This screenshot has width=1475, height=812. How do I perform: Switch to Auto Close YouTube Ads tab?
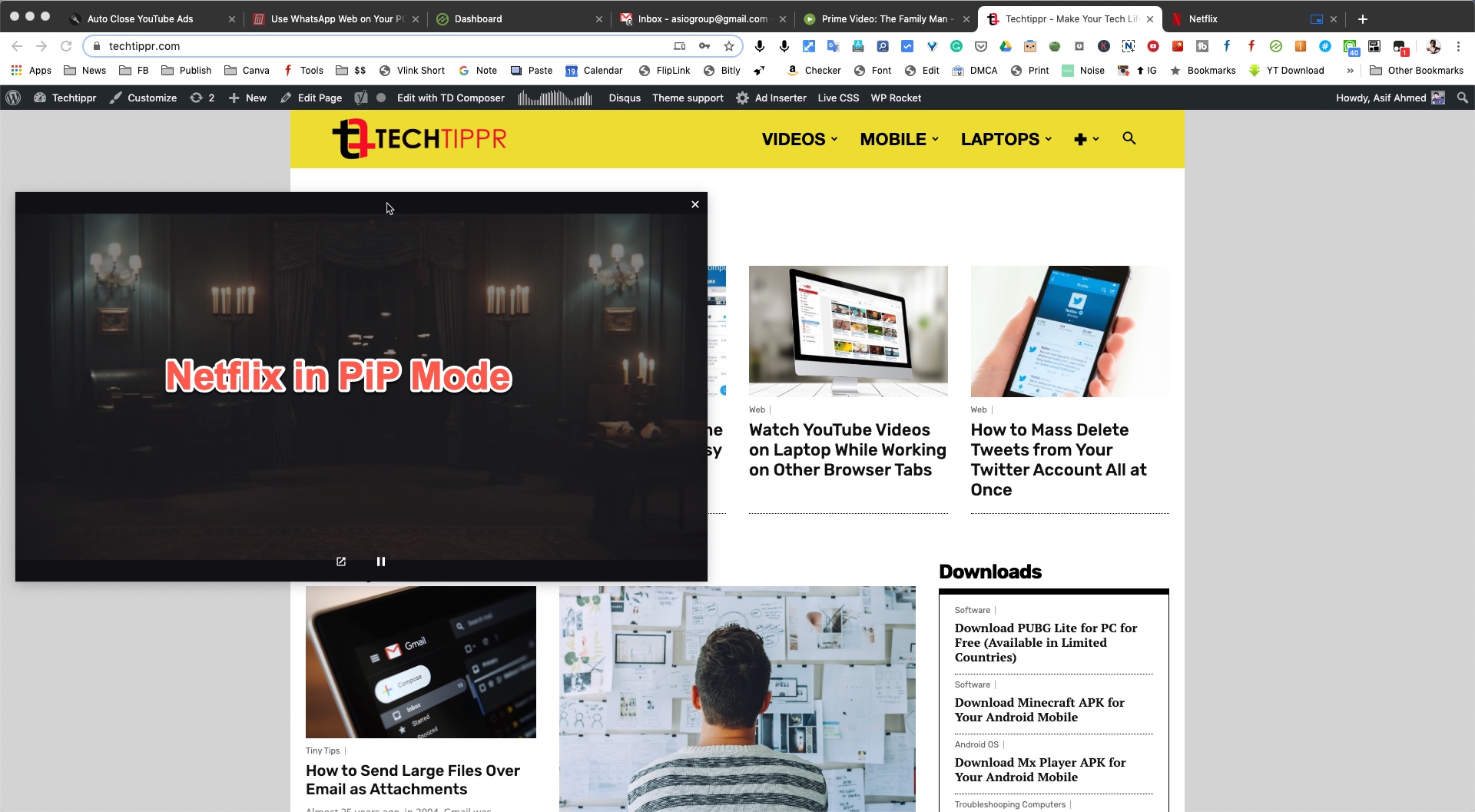click(x=151, y=19)
